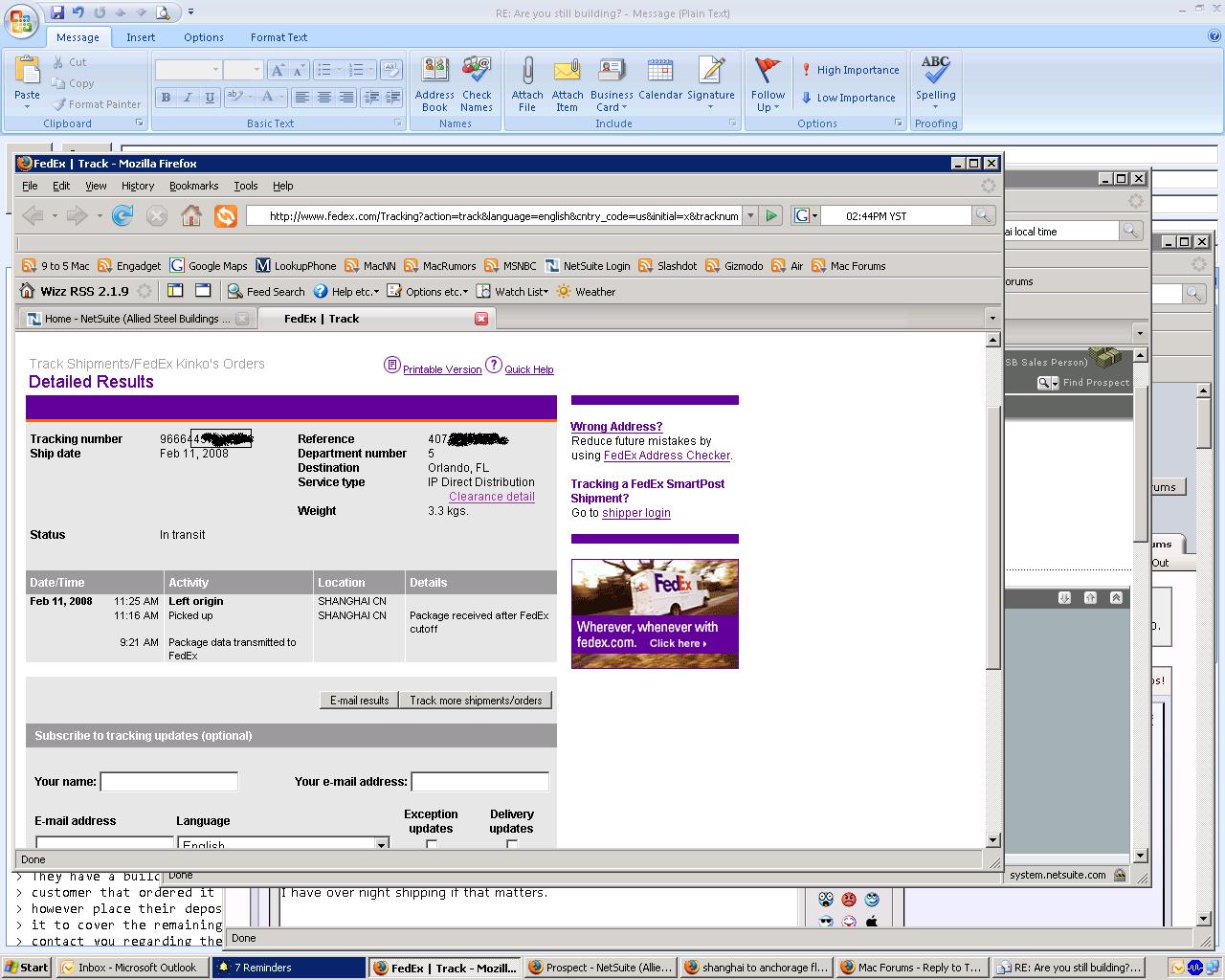1225x980 pixels.
Task: Open the font color picker
Action: pos(273,97)
